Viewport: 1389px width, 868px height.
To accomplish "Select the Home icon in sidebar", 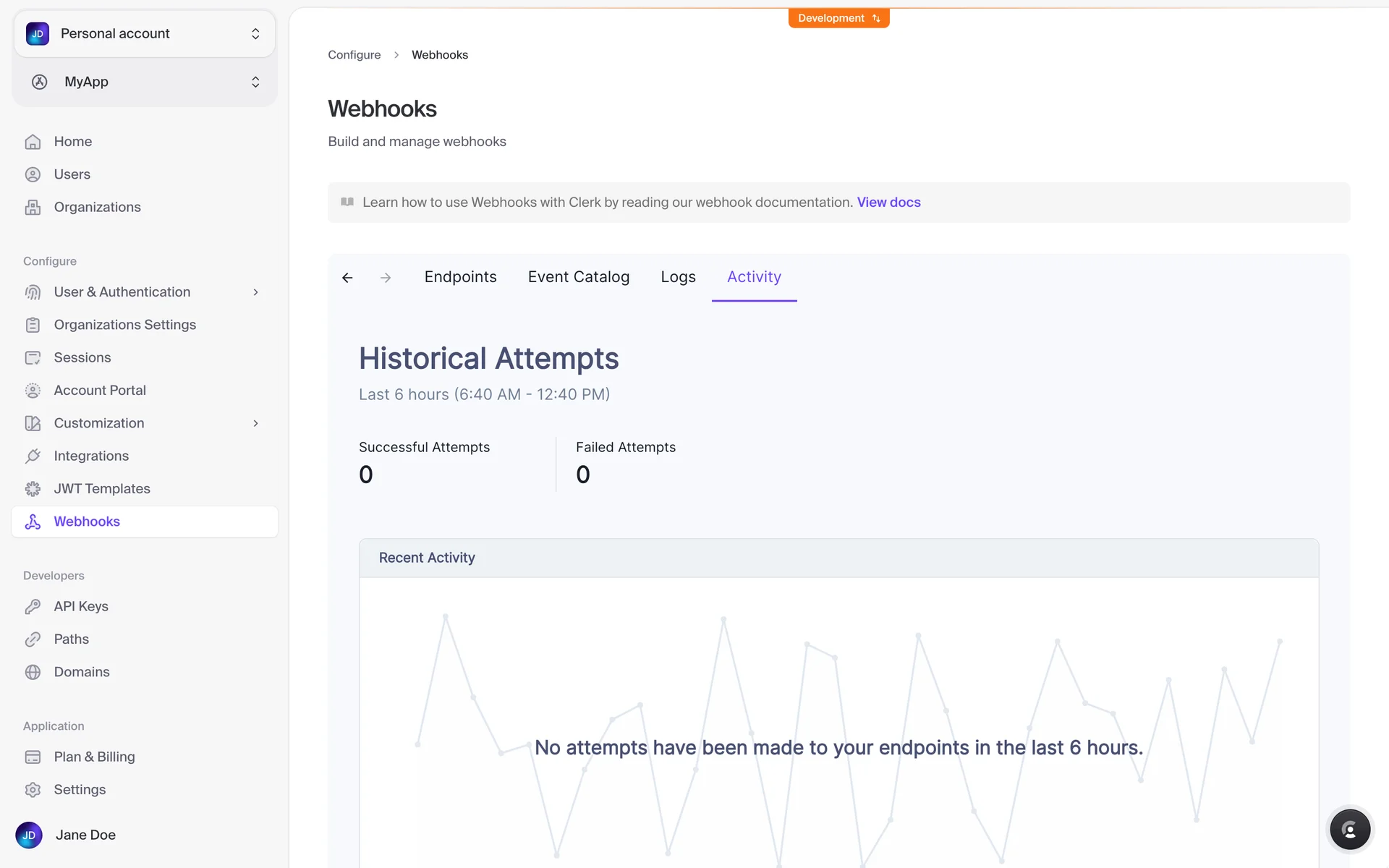I will tap(33, 141).
